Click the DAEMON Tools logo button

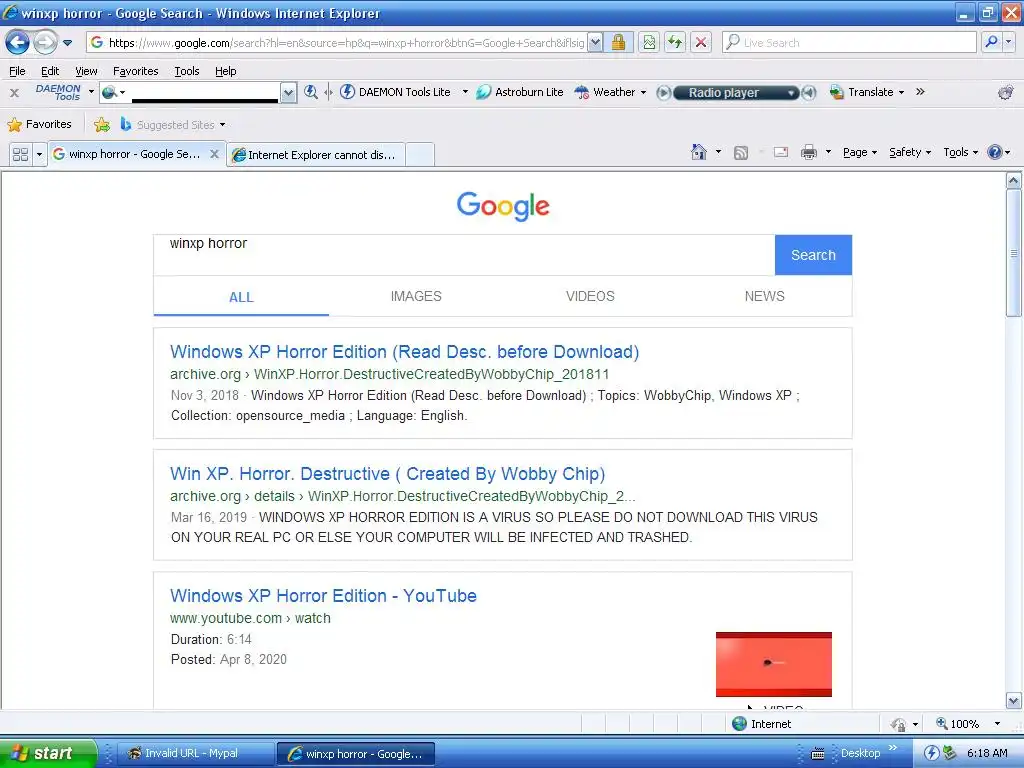point(58,92)
